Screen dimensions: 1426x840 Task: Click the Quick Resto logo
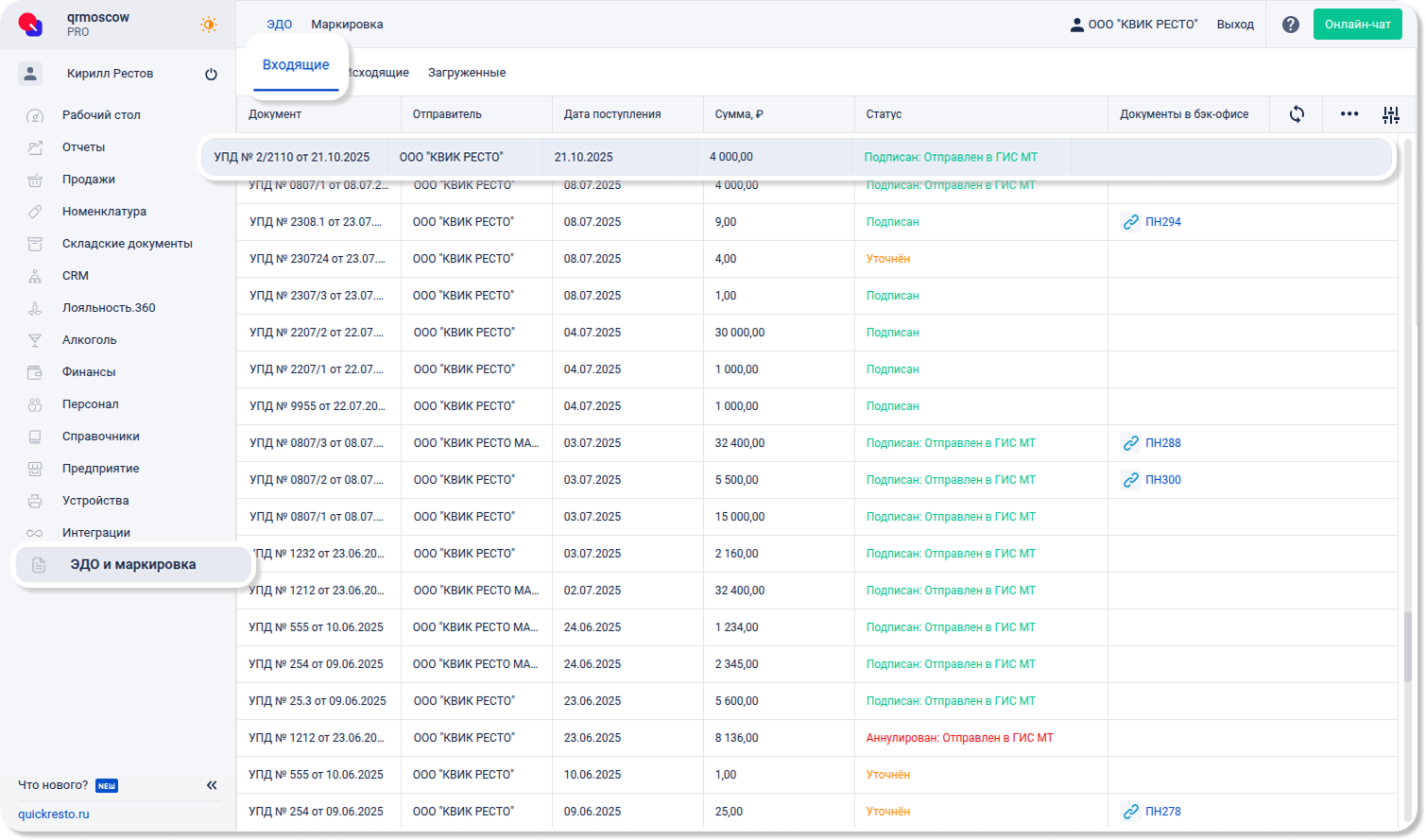coord(31,25)
